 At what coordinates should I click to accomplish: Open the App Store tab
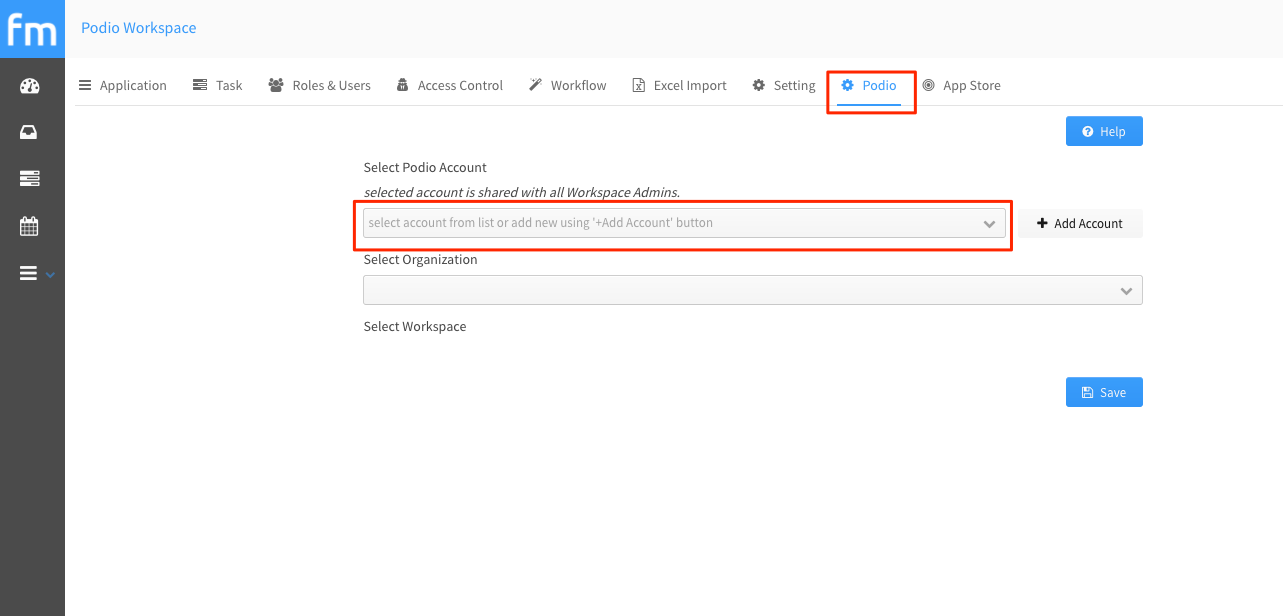click(x=961, y=85)
